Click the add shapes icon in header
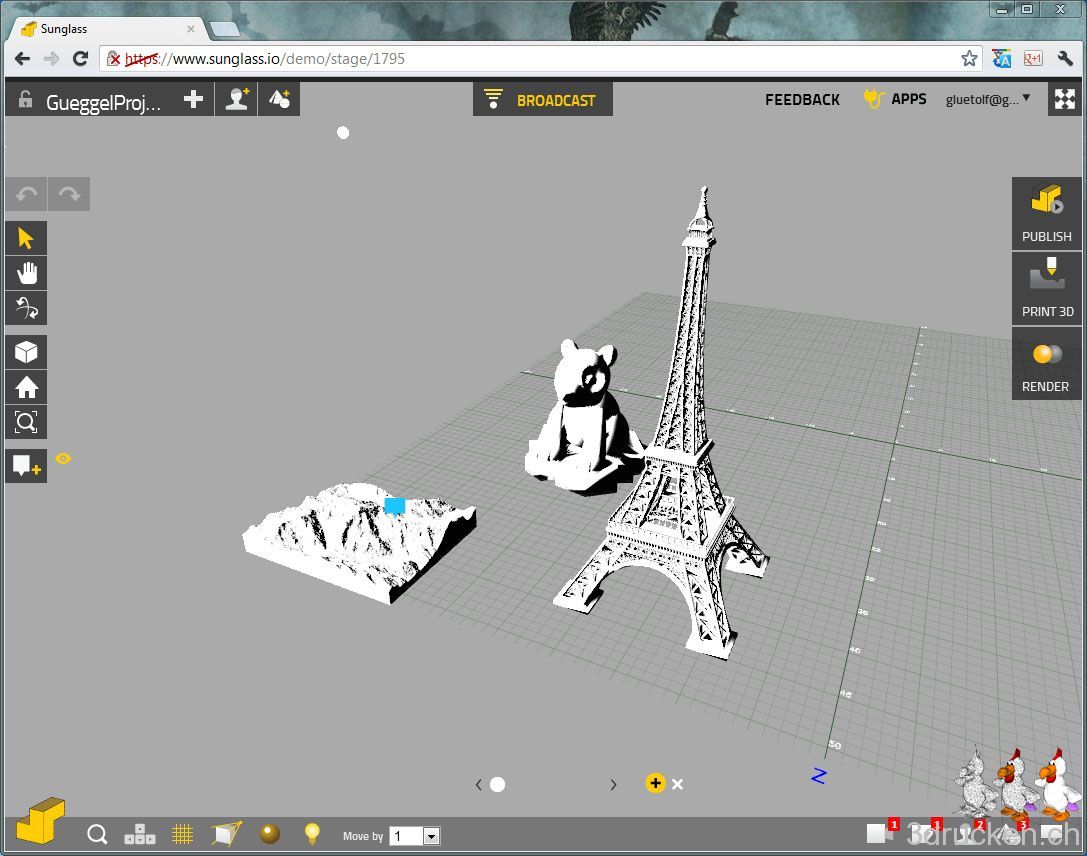This screenshot has height=856, width=1087. (279, 99)
